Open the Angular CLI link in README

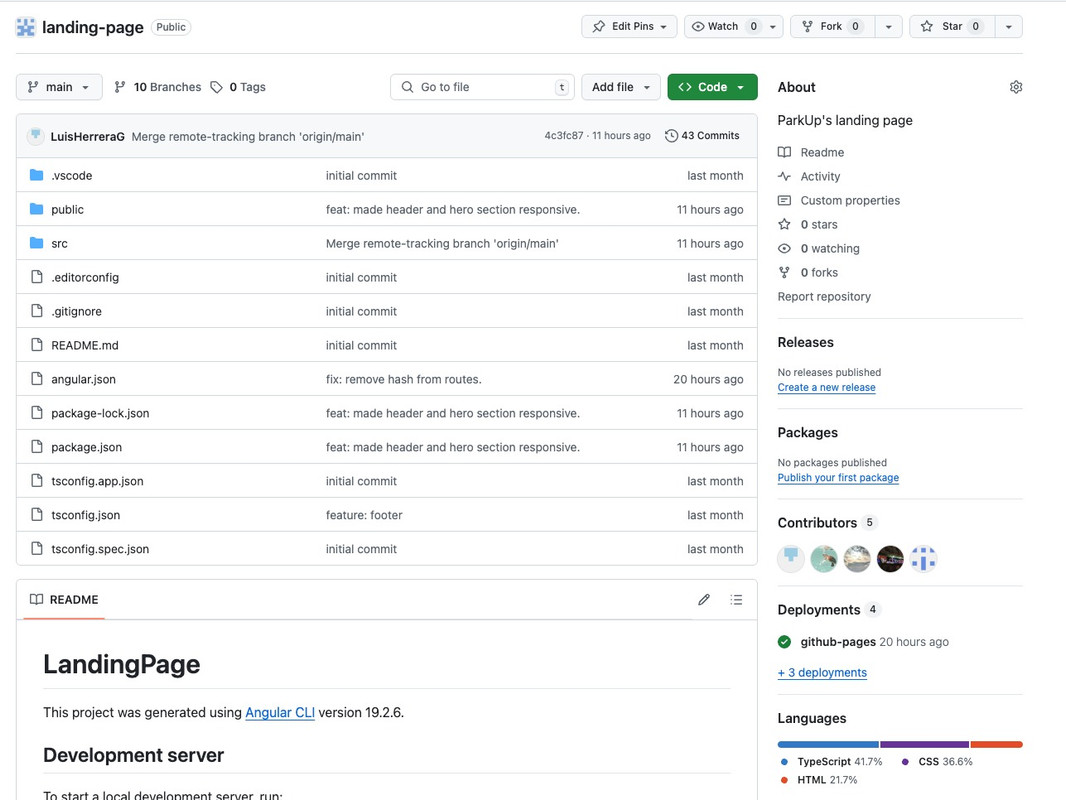[x=279, y=712]
